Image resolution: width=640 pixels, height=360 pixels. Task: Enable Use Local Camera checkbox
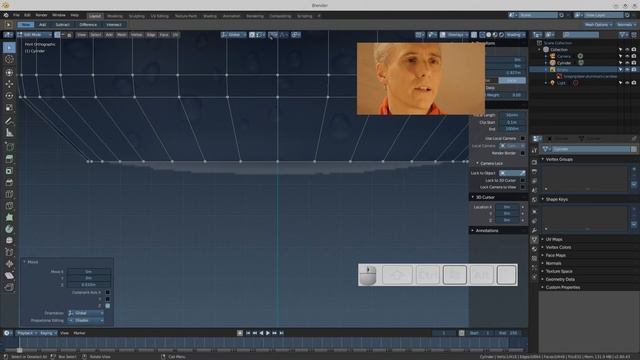pyautogui.click(x=522, y=138)
